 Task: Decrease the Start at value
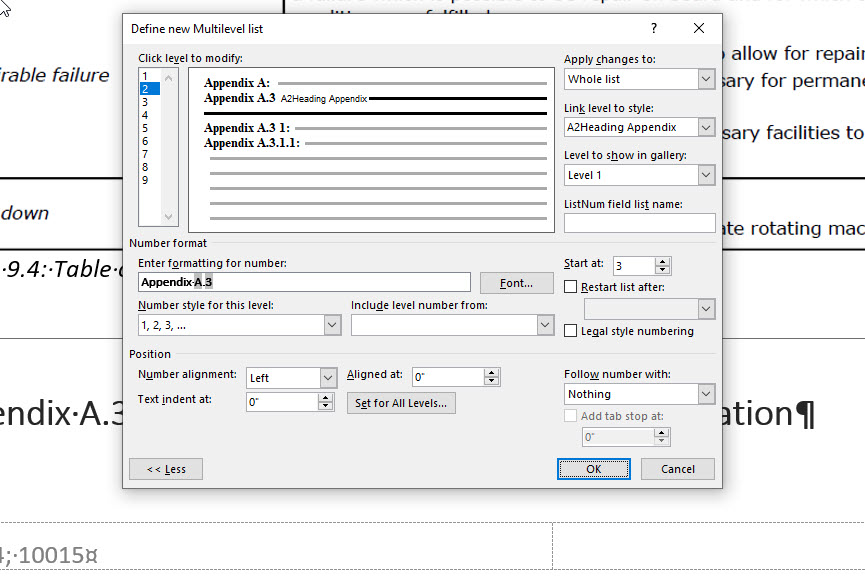[x=663, y=270]
